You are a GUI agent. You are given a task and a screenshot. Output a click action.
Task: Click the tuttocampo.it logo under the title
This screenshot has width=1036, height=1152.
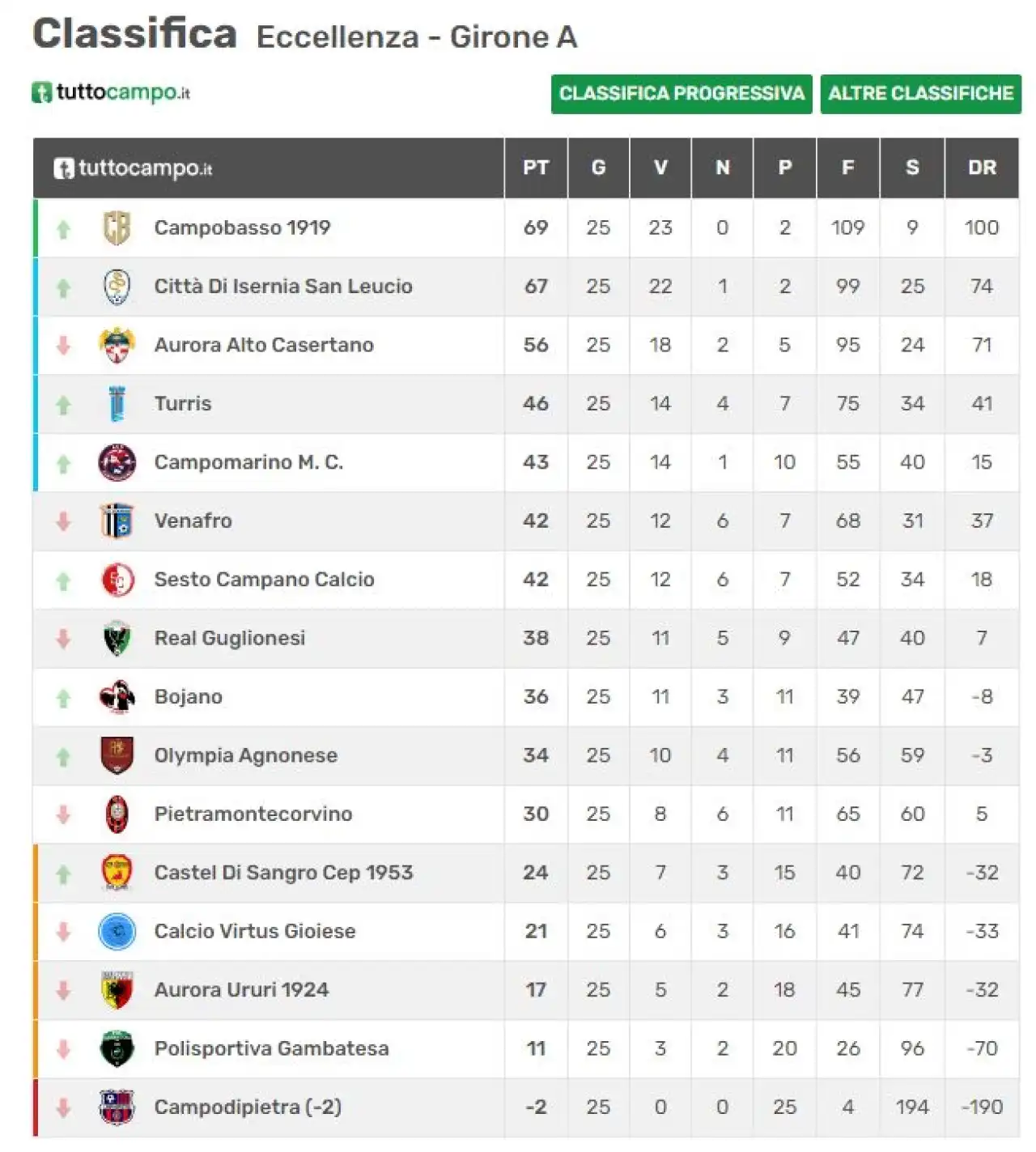[x=111, y=92]
